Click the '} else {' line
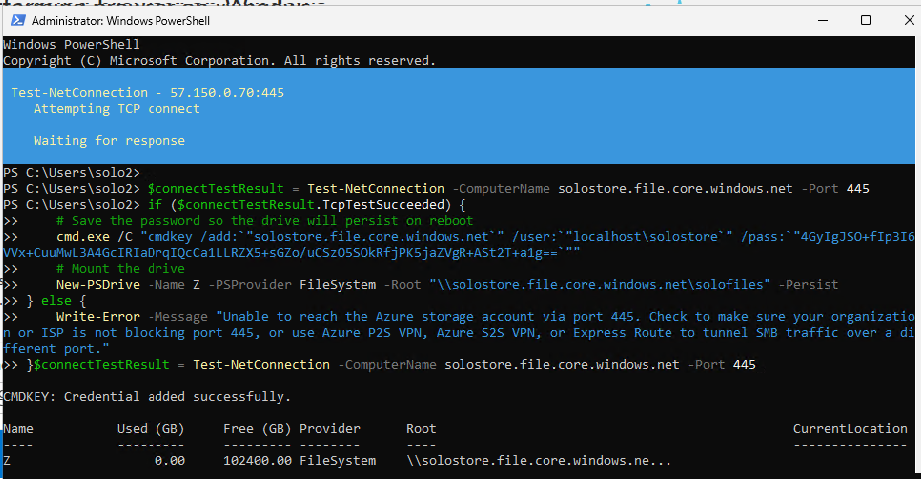This screenshot has width=921, height=479. (x=56, y=300)
